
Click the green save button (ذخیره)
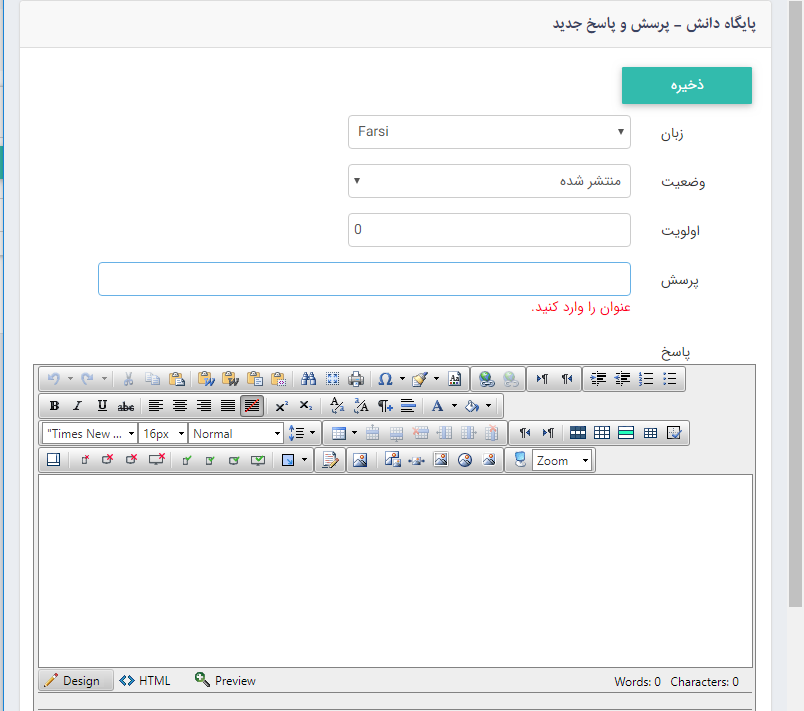(x=686, y=85)
